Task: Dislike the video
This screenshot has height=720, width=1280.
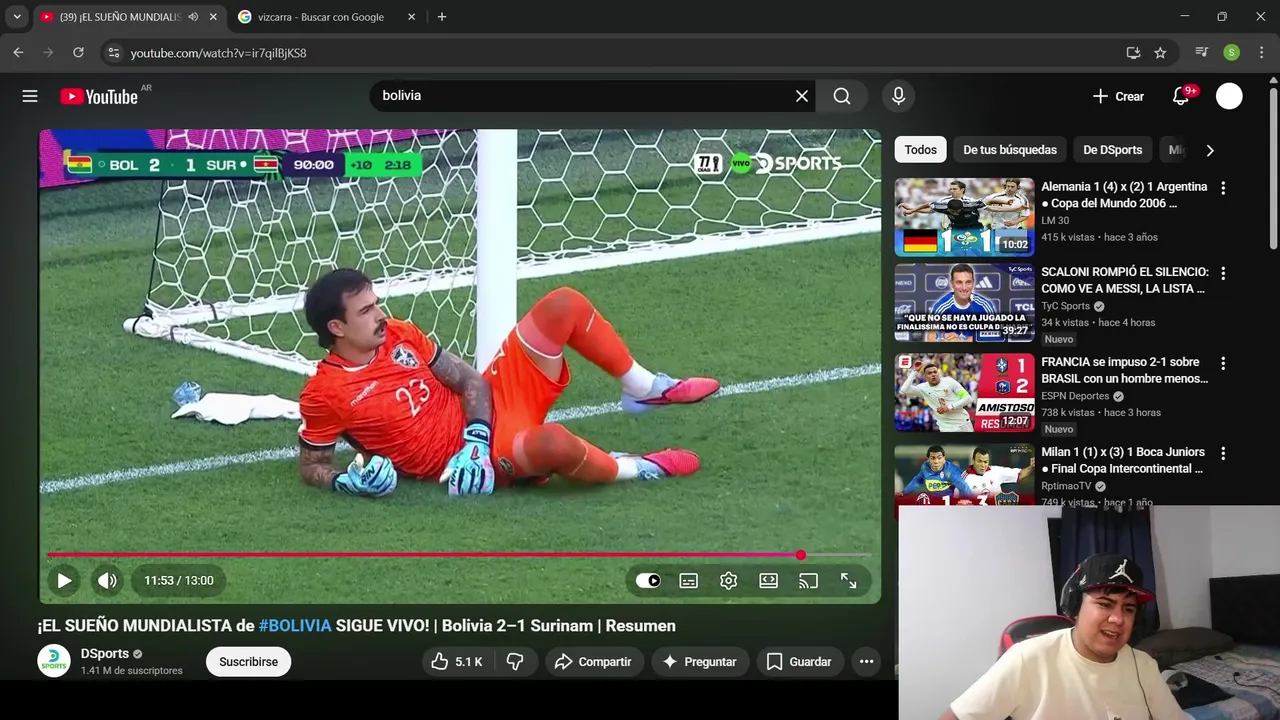Action: point(515,661)
